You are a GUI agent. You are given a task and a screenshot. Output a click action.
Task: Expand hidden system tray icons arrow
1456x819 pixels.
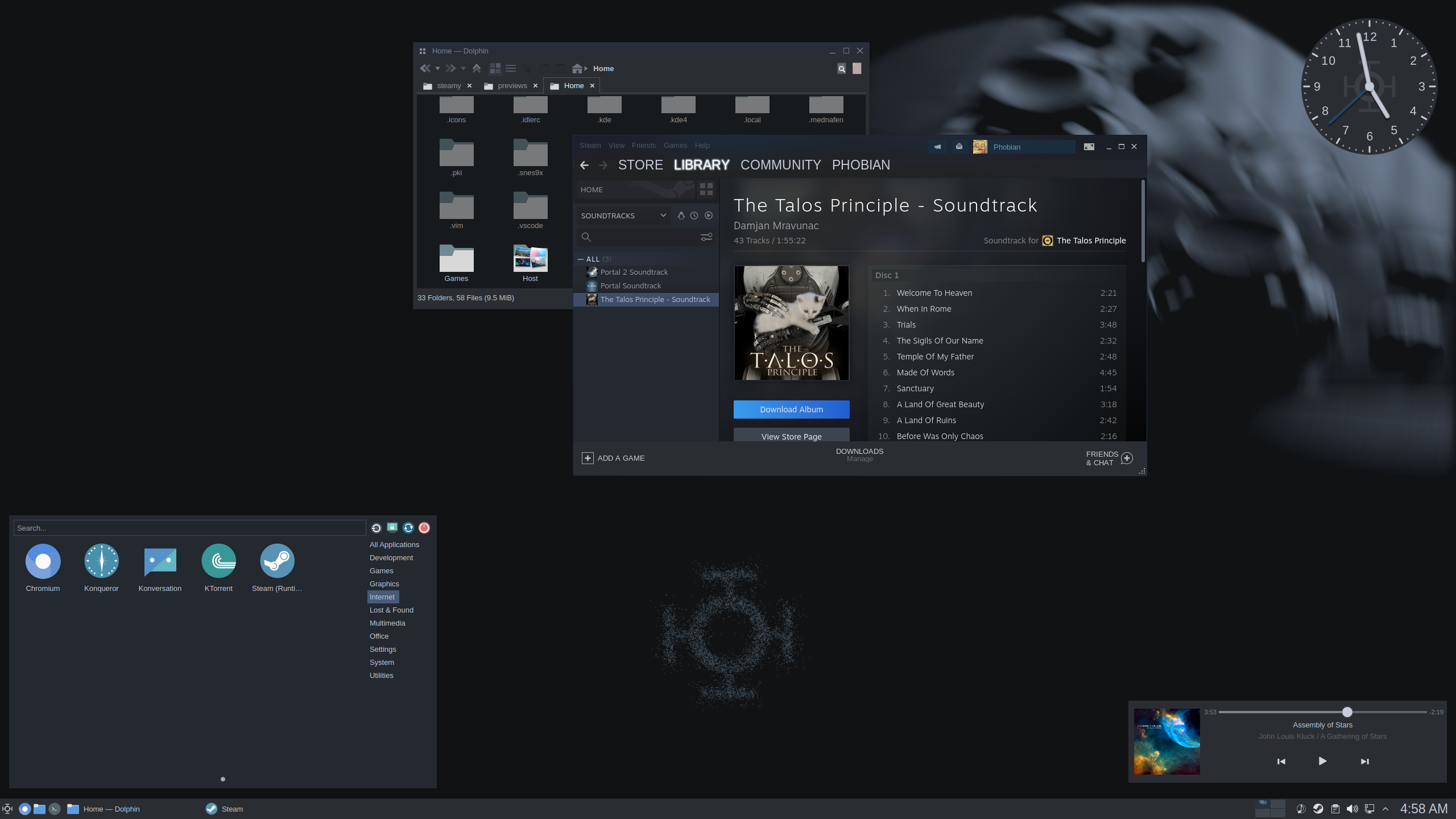coord(1385,809)
